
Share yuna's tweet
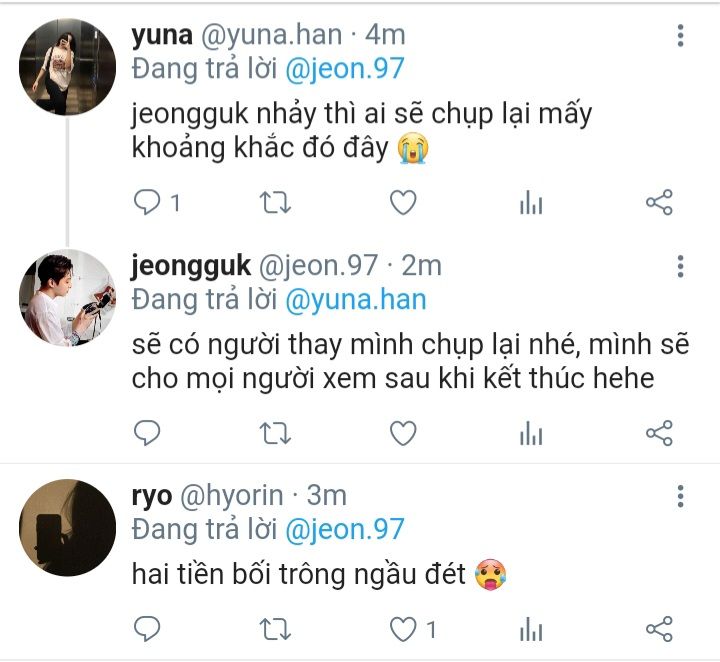click(659, 203)
